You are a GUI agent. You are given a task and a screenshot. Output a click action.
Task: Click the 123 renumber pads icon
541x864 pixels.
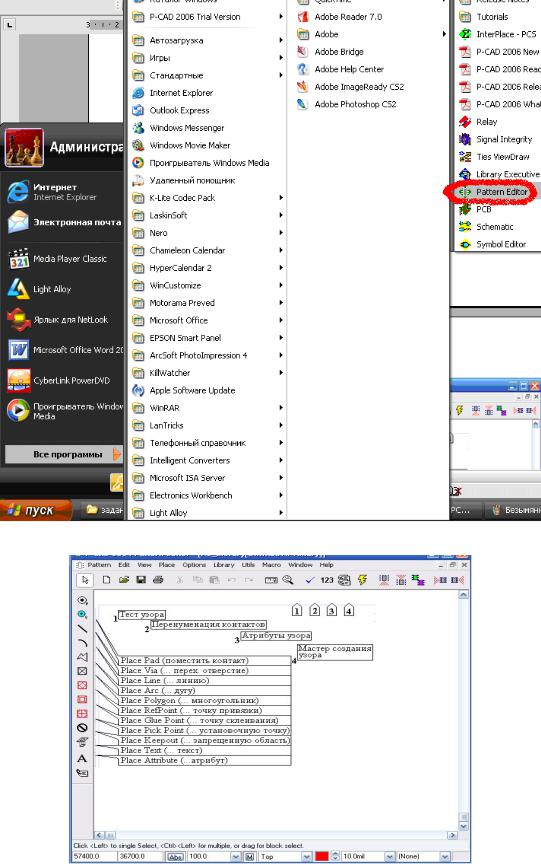[x=327, y=580]
